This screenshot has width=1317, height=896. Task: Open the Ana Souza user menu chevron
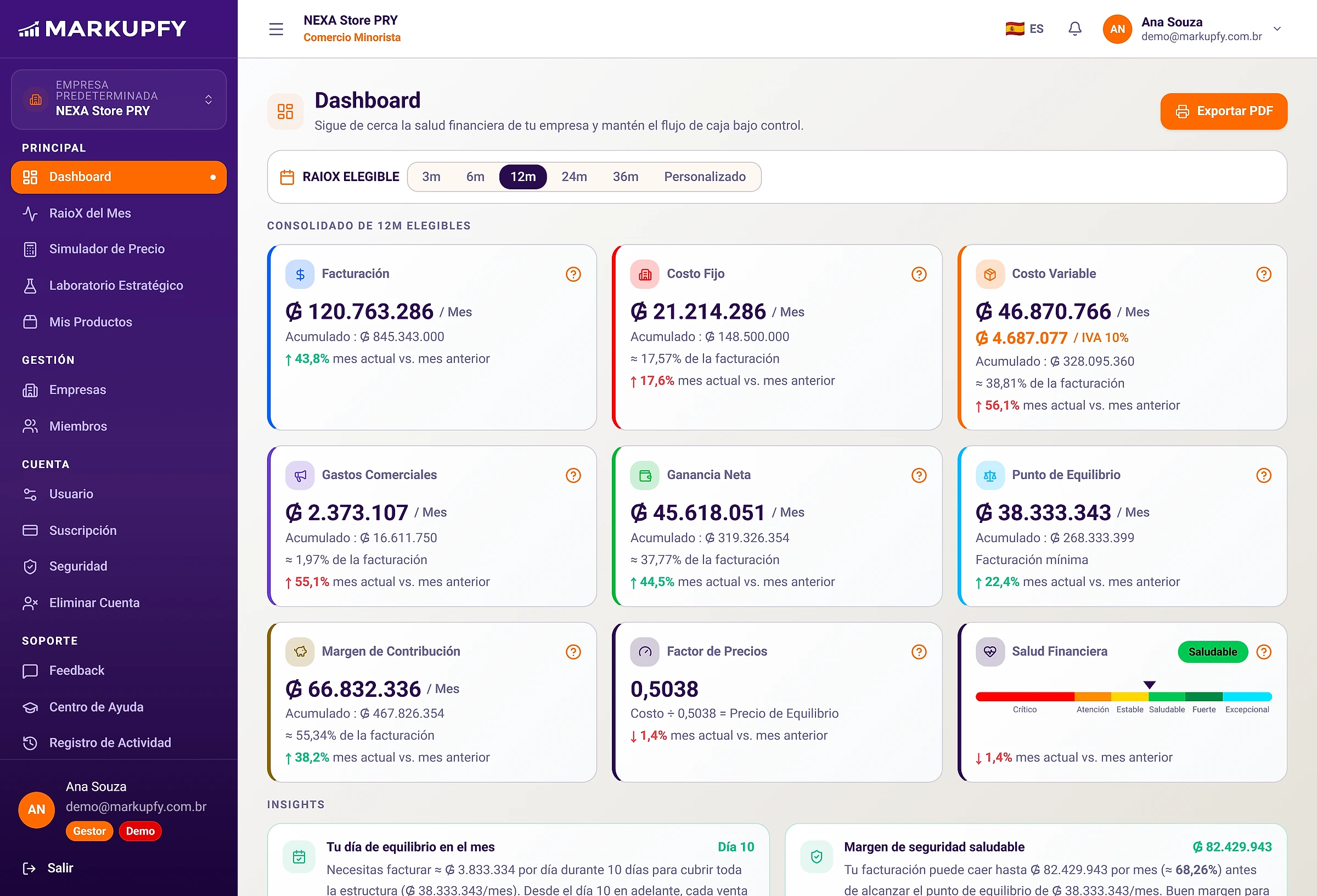point(1277,29)
